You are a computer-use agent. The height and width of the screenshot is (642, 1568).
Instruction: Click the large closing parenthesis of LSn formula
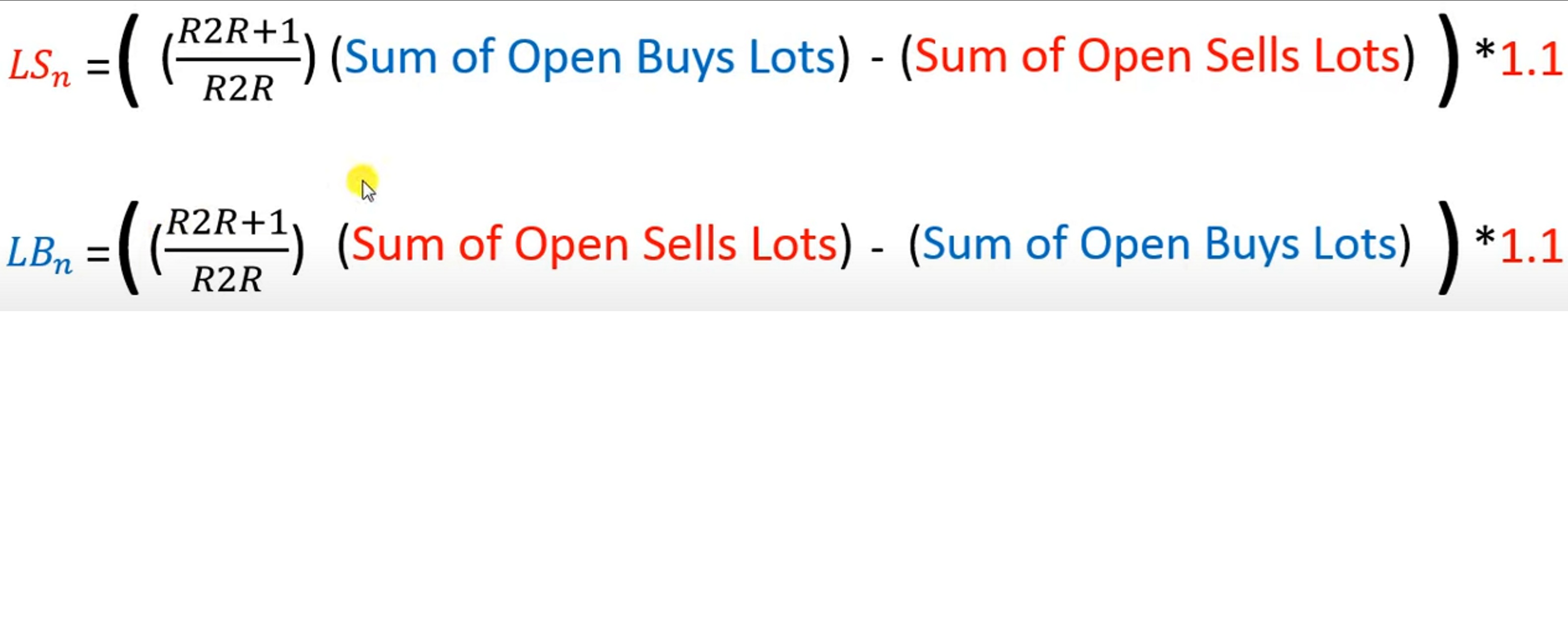point(1449,61)
